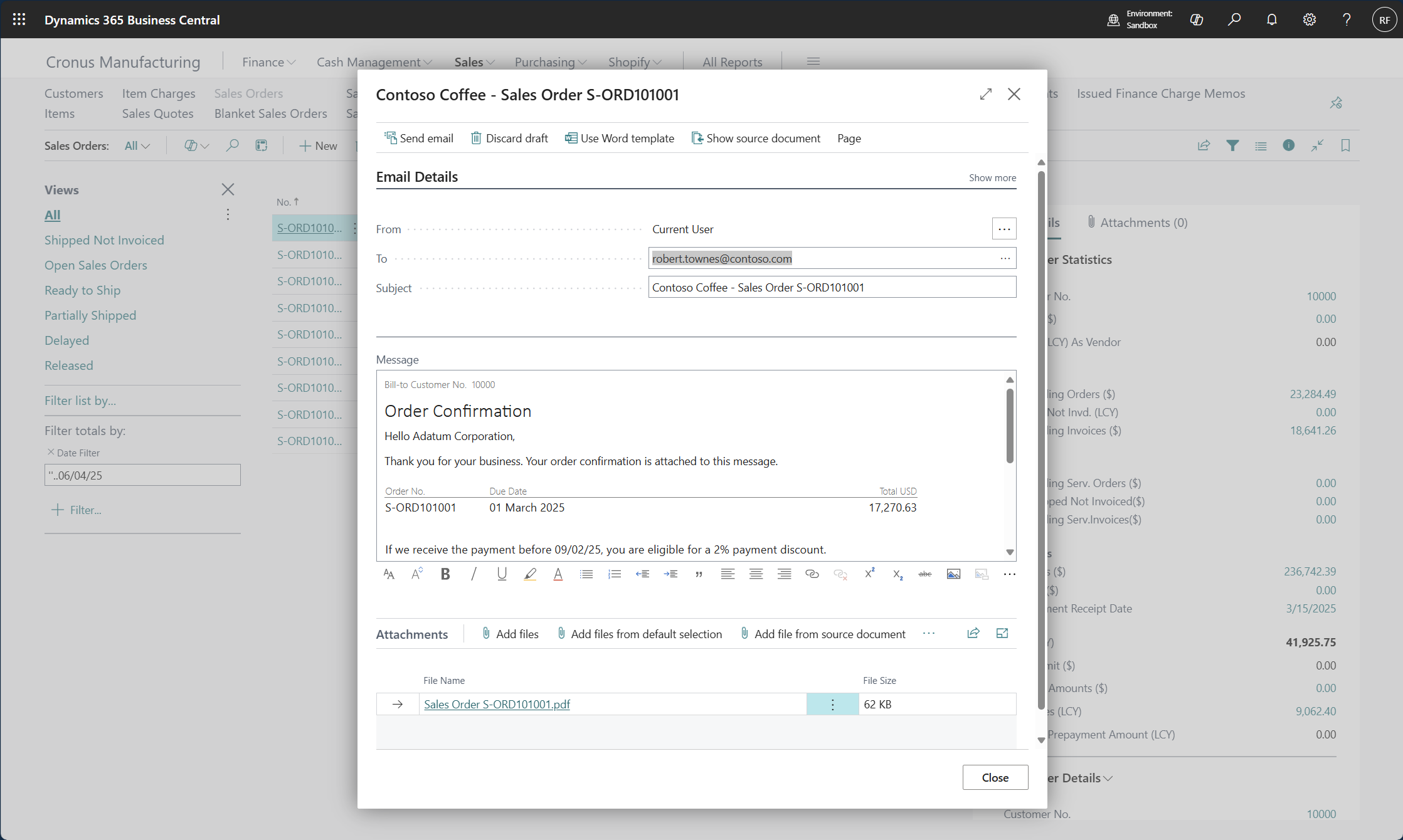Apply bulleted list formatting
This screenshot has height=840, width=1403.
point(586,574)
